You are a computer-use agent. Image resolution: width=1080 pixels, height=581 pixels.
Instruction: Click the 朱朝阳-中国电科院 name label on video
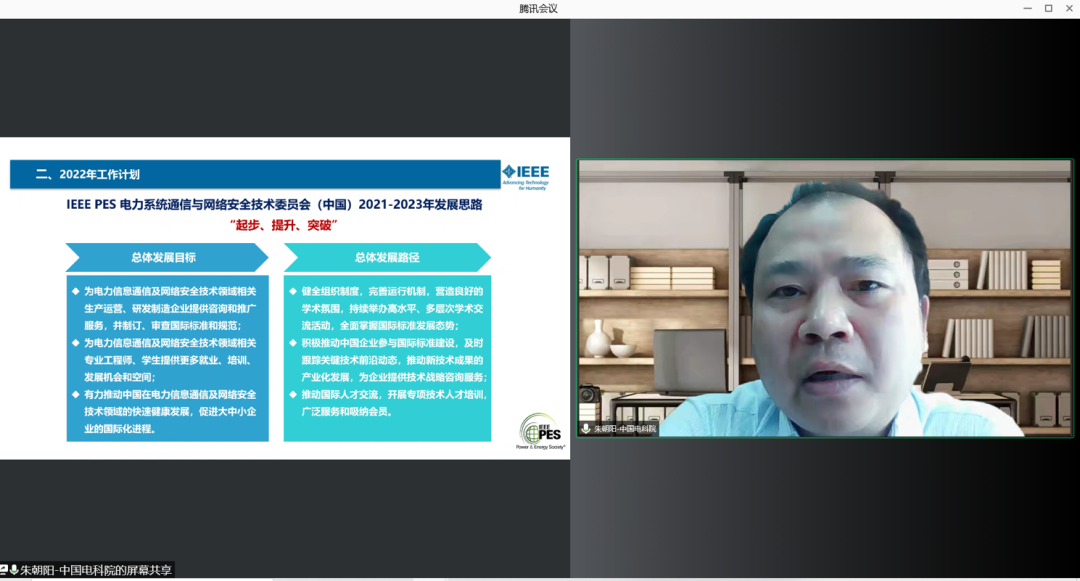point(625,429)
